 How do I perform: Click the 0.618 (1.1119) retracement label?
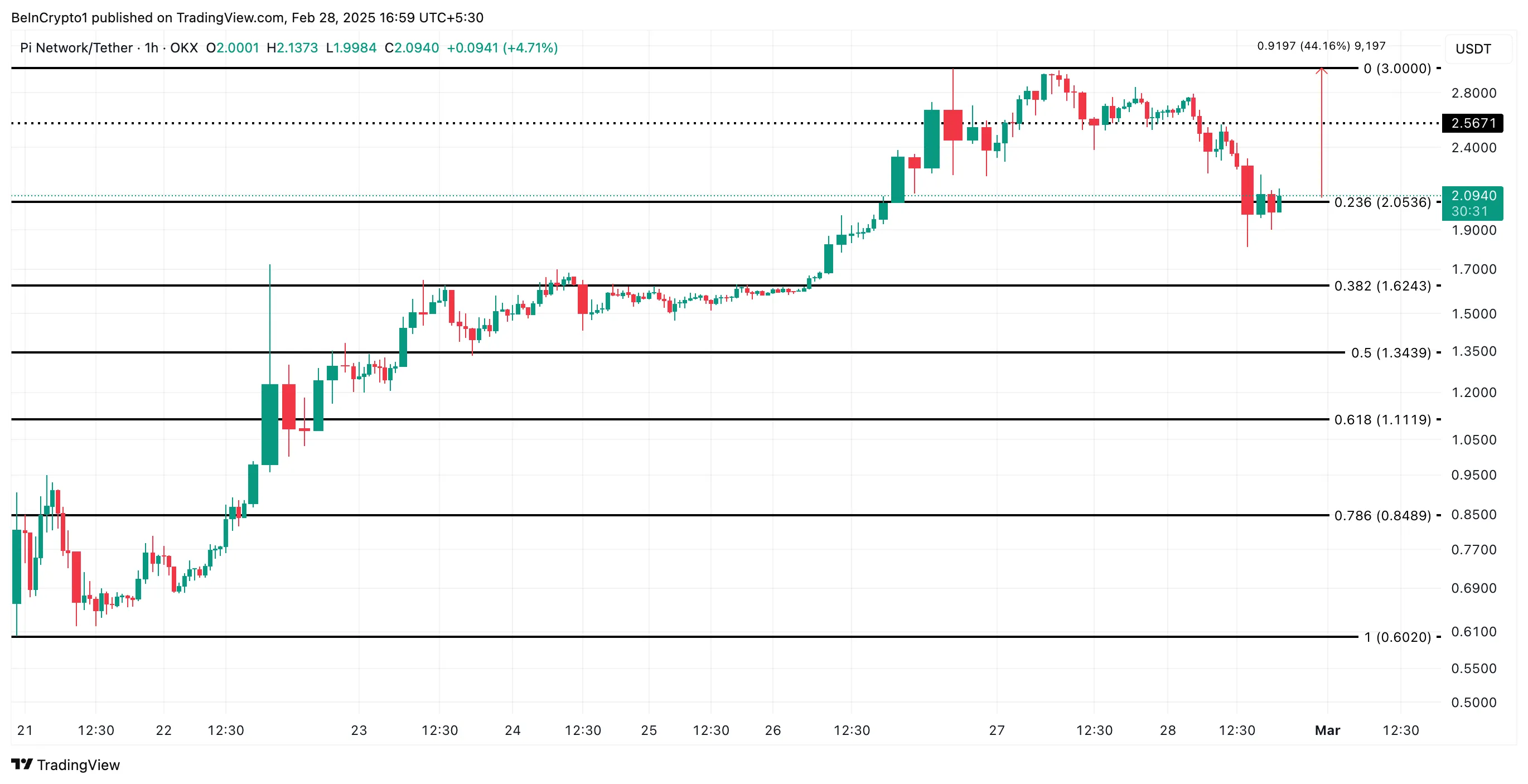[1382, 420]
